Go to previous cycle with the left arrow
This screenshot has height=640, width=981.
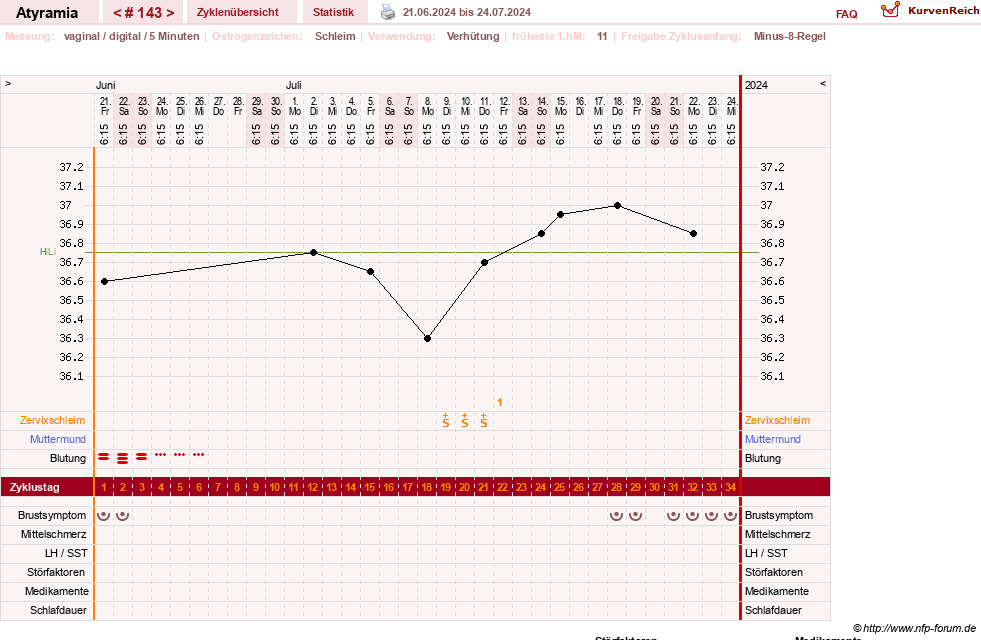coord(116,13)
